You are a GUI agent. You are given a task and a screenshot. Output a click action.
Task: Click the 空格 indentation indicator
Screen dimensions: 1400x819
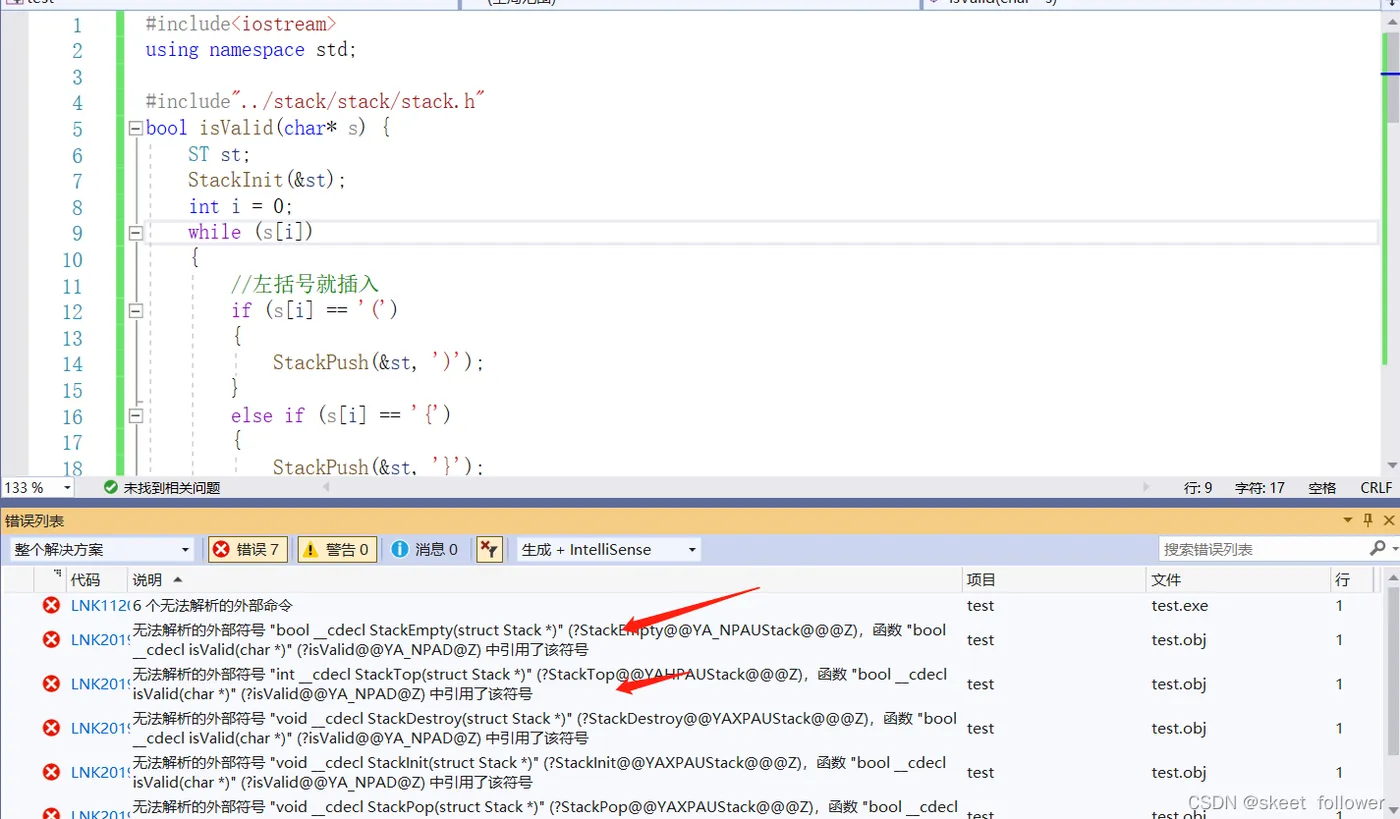pyautogui.click(x=1322, y=488)
